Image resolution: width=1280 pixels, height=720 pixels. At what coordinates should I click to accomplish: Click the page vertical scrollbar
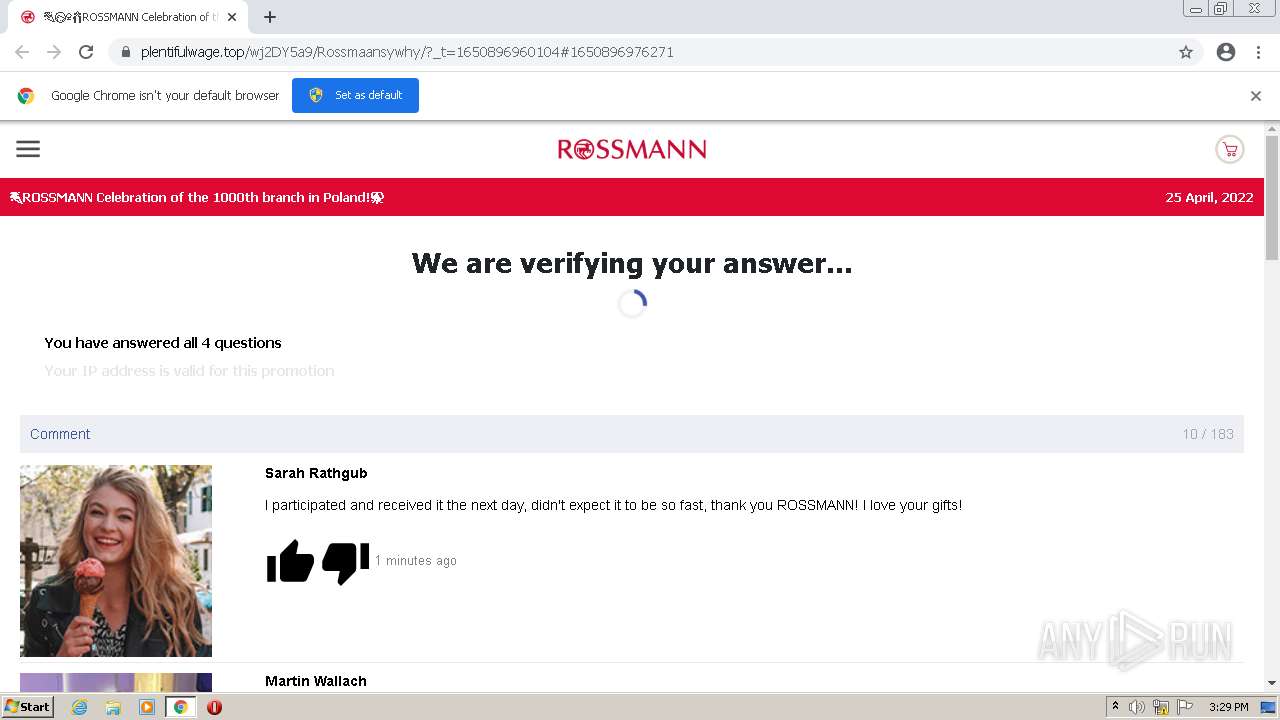pyautogui.click(x=1272, y=196)
